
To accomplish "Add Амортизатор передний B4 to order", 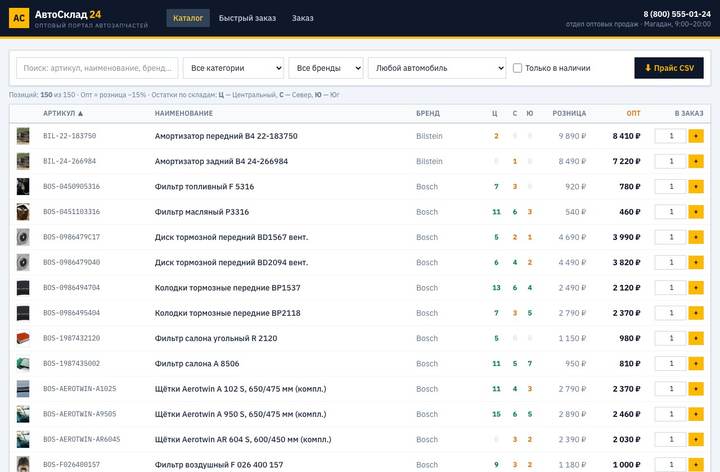I will pos(696,136).
